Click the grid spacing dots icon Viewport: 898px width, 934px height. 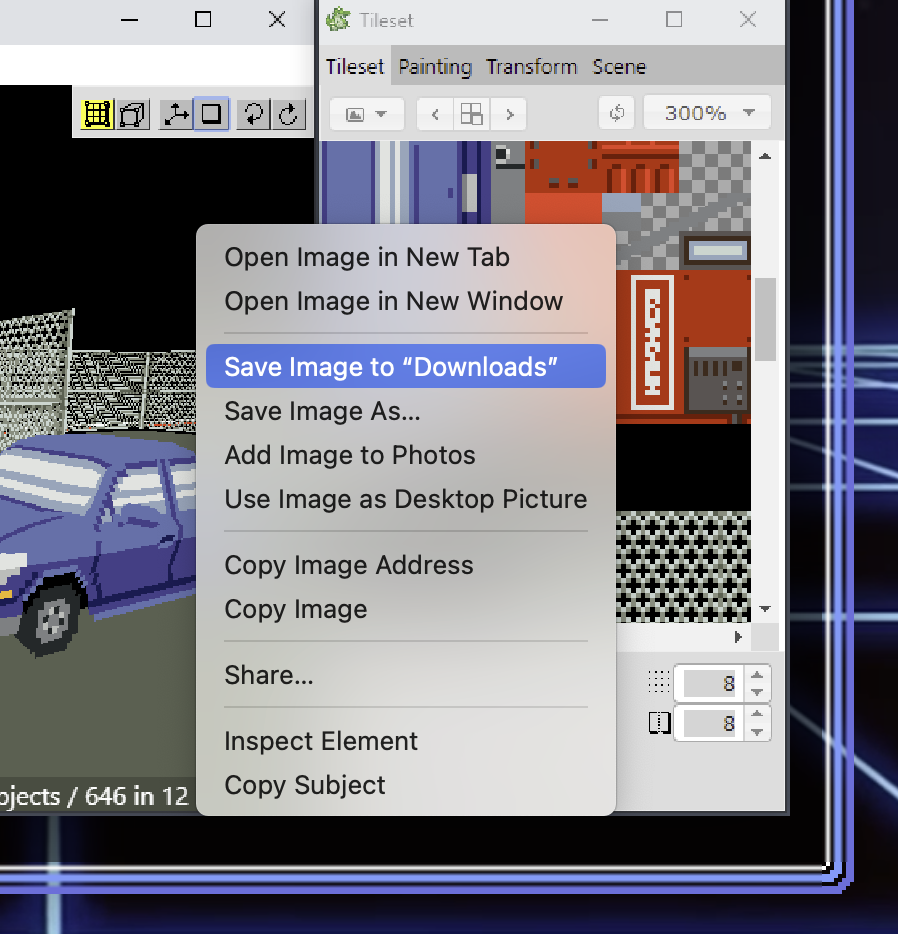coord(658,682)
